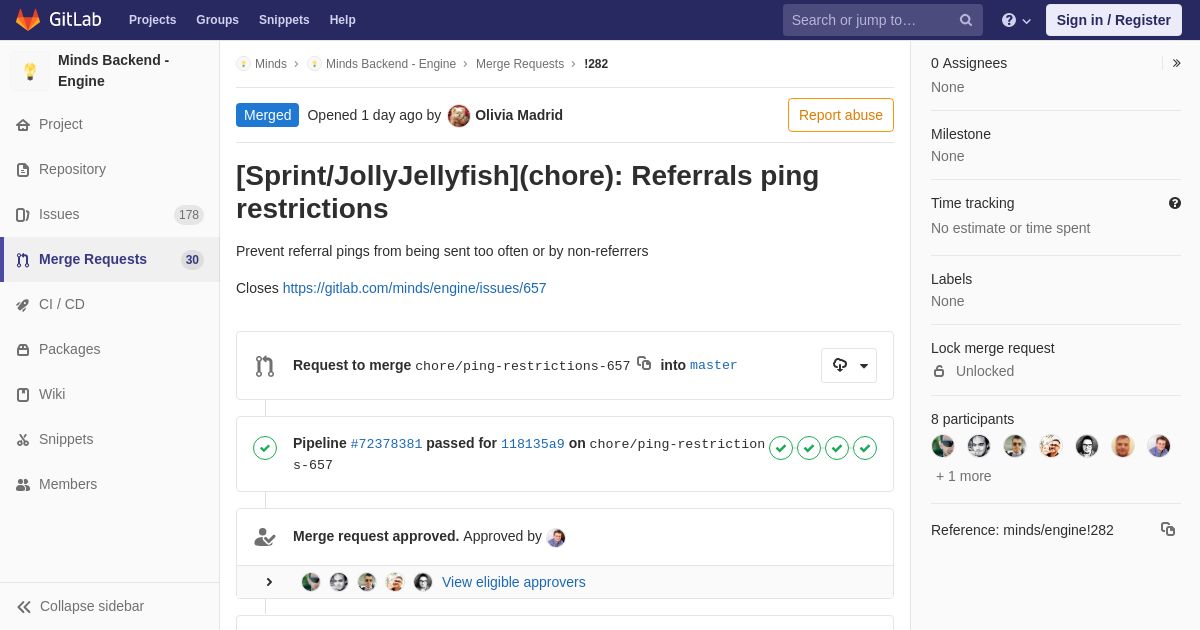Click the Sign in / Register button
The height and width of the screenshot is (630, 1200).
point(1114,20)
